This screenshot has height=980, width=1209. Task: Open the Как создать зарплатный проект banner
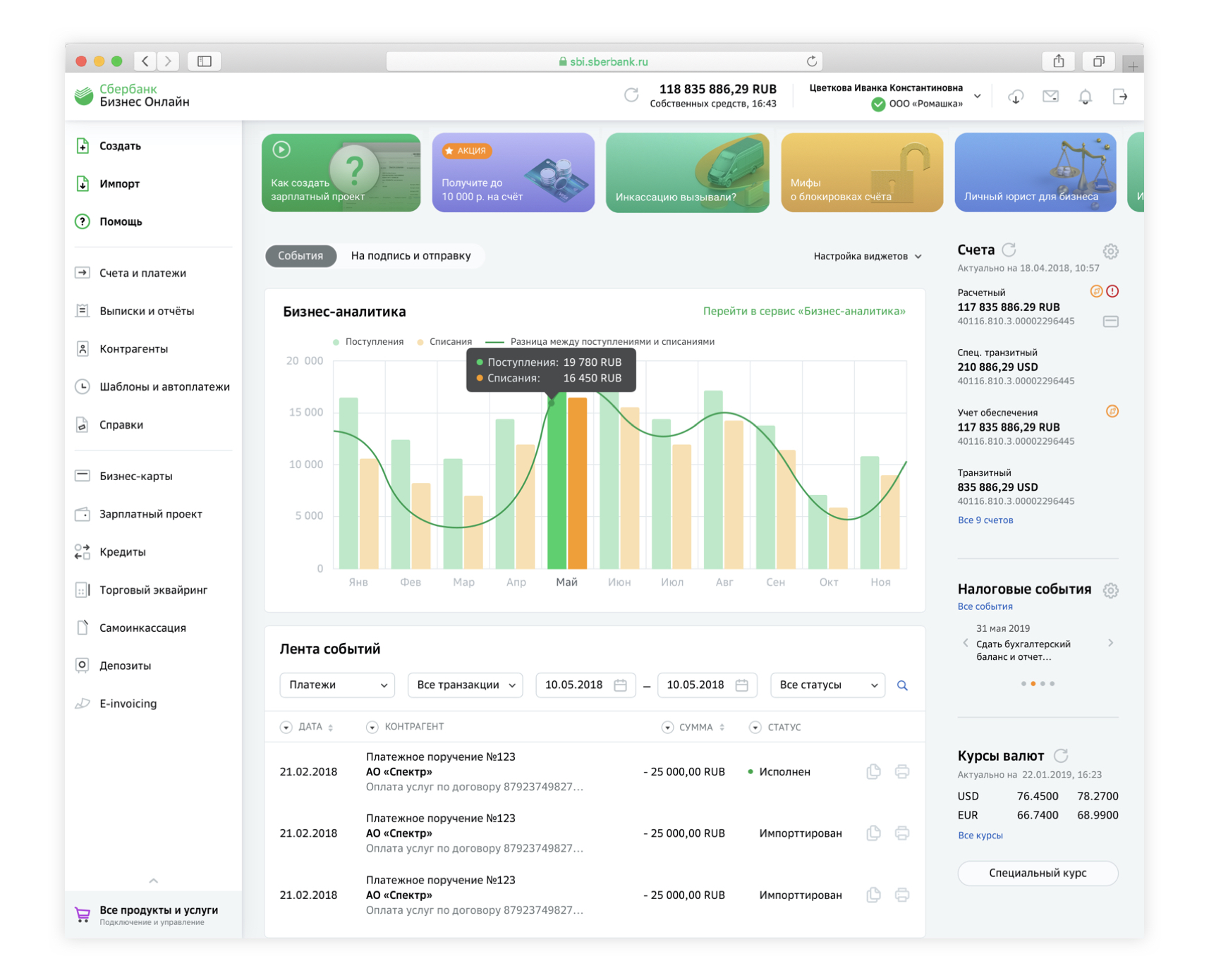(341, 173)
